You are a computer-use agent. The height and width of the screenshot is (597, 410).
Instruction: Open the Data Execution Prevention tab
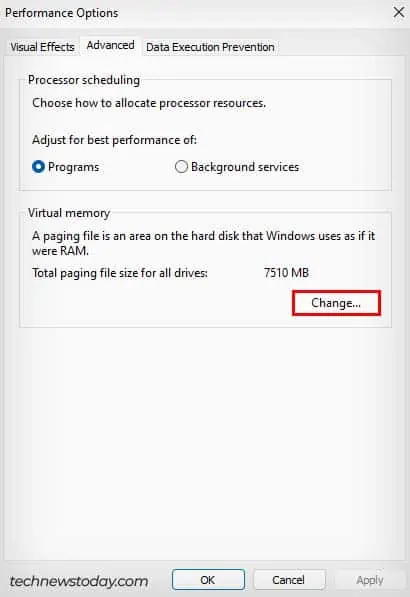[x=210, y=47]
